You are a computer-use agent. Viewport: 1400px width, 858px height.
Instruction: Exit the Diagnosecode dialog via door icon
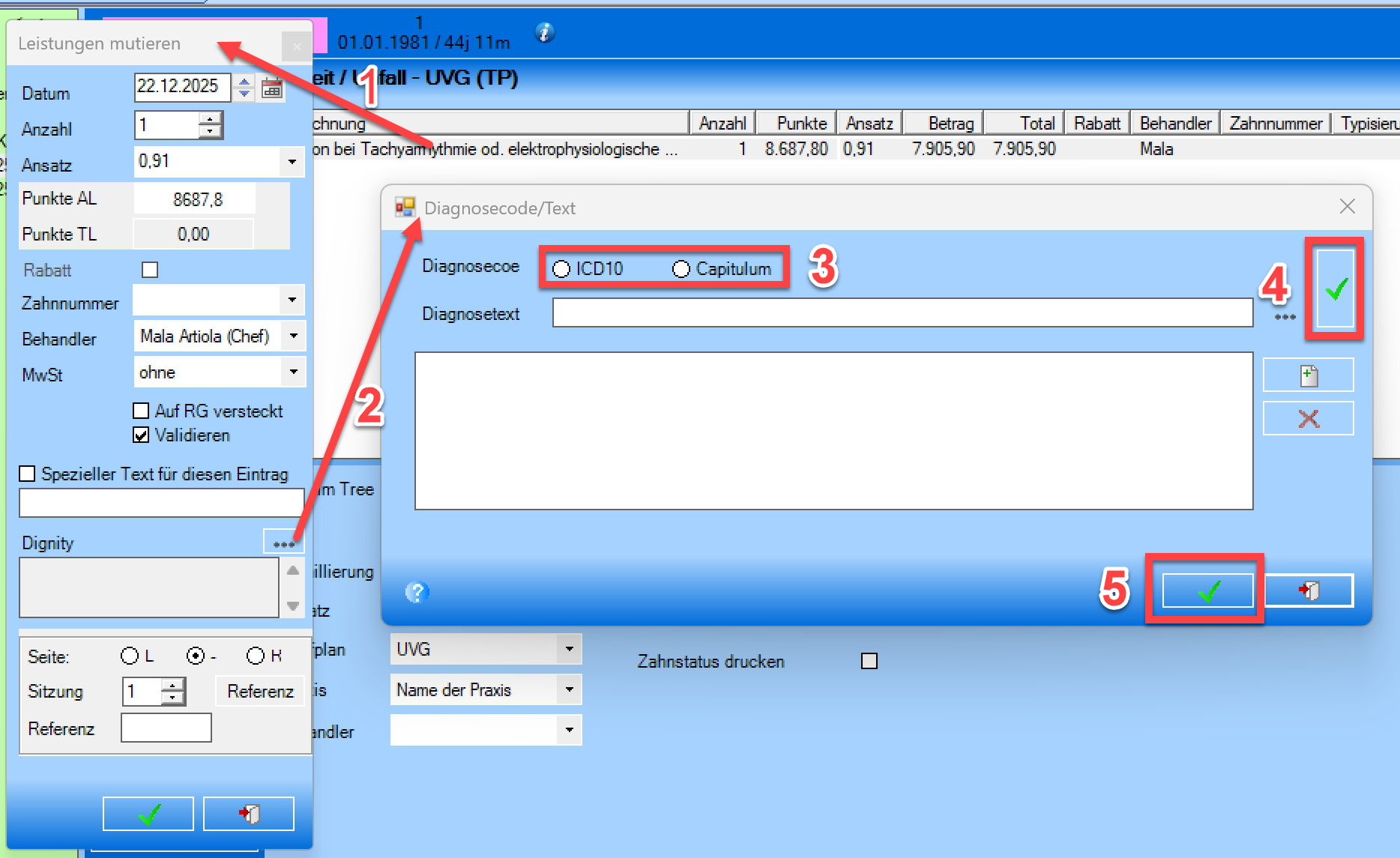pyautogui.click(x=1309, y=590)
